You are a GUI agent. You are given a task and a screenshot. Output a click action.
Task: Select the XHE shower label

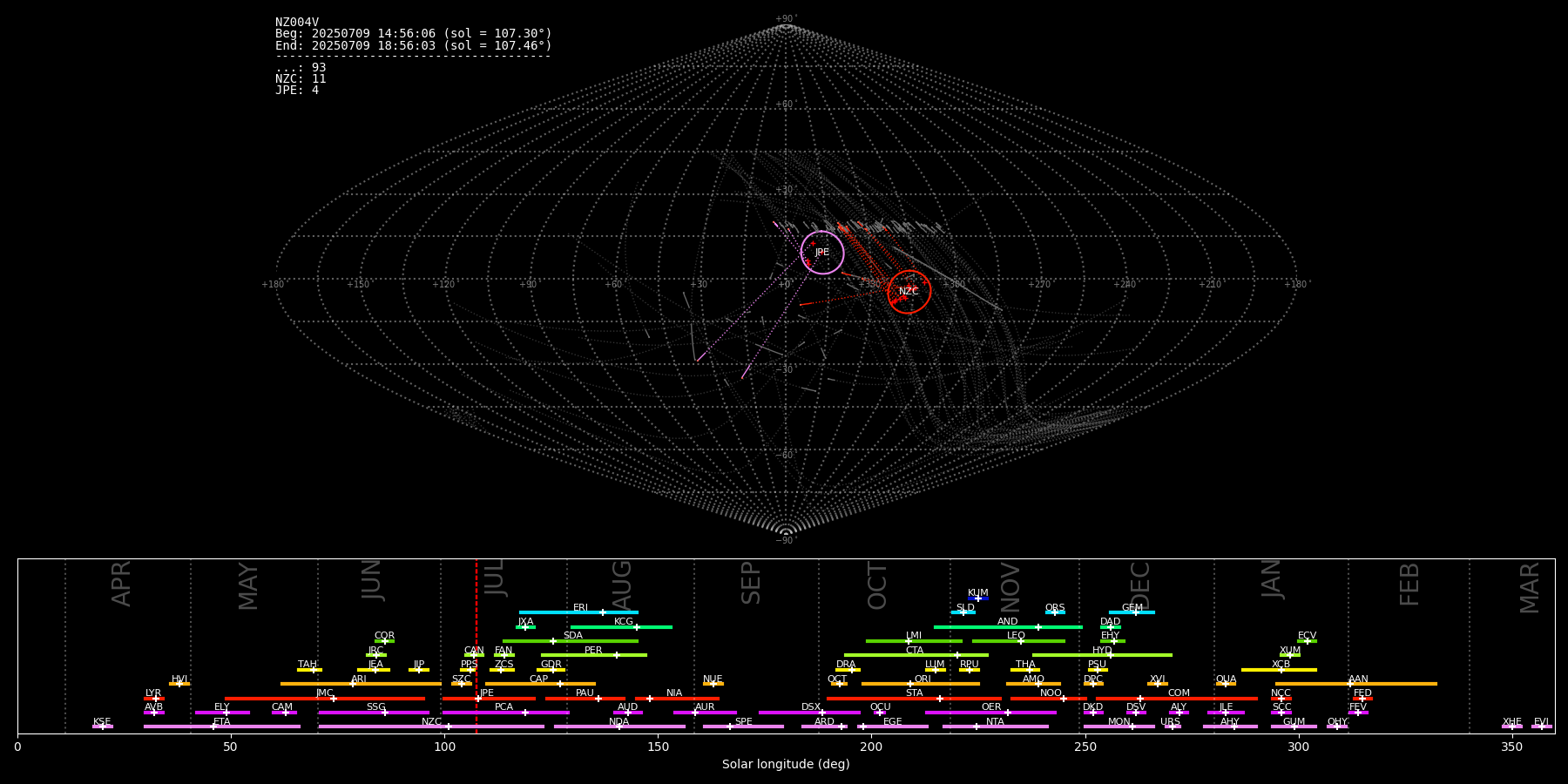coord(1511,722)
